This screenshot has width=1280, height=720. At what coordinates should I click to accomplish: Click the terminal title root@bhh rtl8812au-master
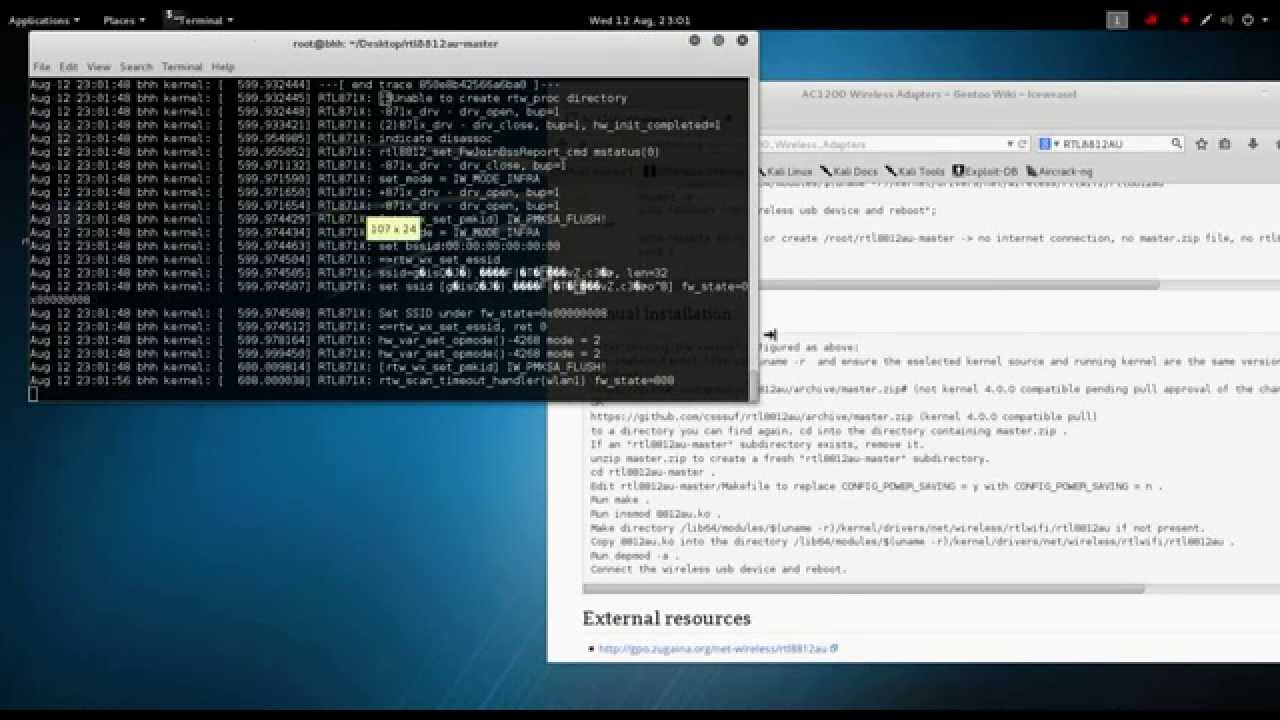(x=395, y=43)
